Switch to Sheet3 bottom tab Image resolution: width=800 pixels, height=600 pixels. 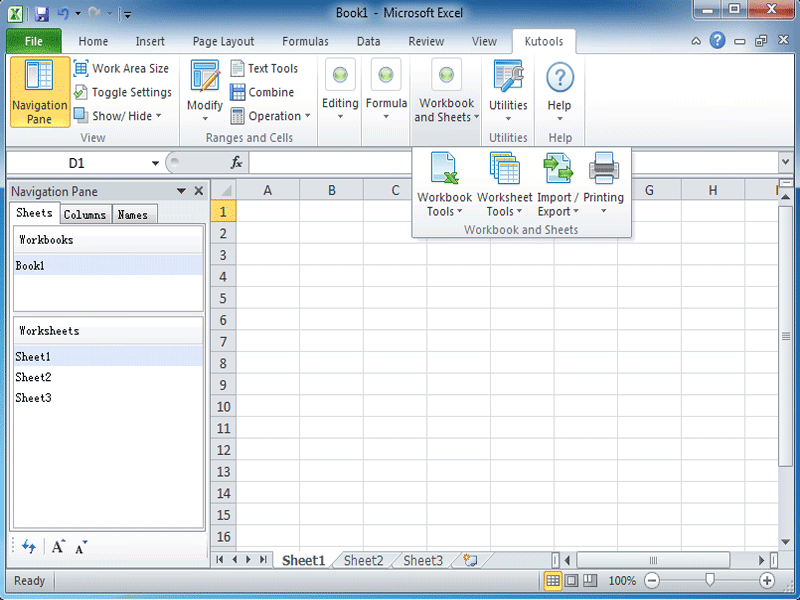[423, 560]
